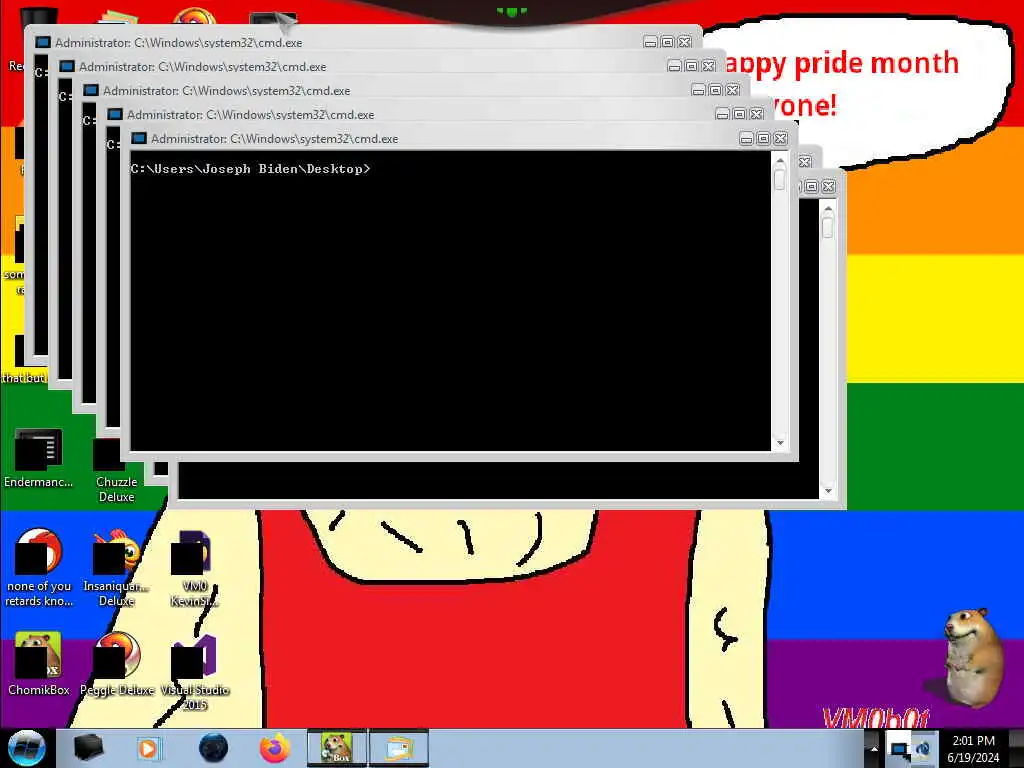
Task: Open the Insaniquarium Deluxe desktop shortcut
Action: click(x=116, y=567)
